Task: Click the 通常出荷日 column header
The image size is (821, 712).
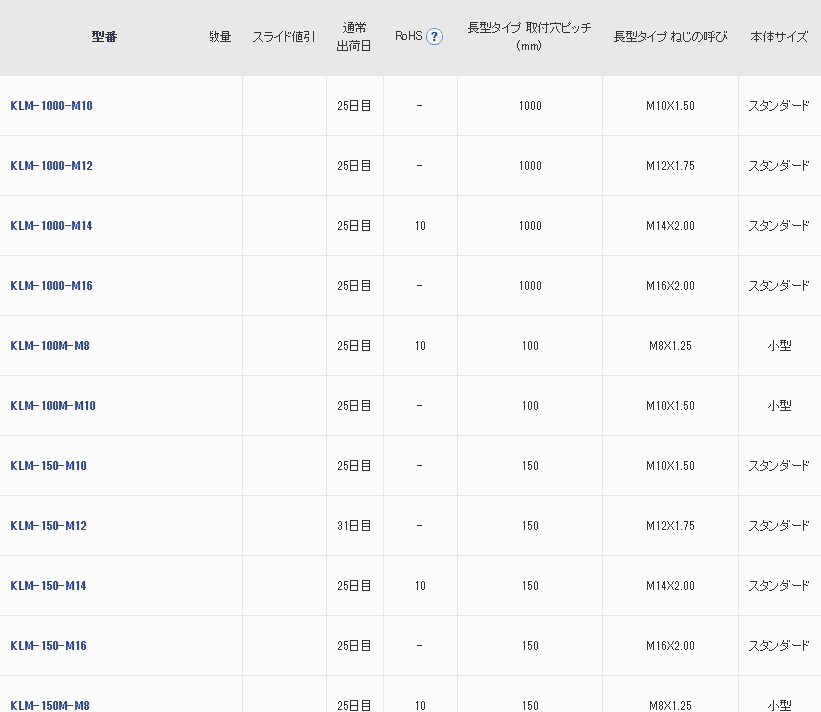Action: pyautogui.click(x=354, y=37)
